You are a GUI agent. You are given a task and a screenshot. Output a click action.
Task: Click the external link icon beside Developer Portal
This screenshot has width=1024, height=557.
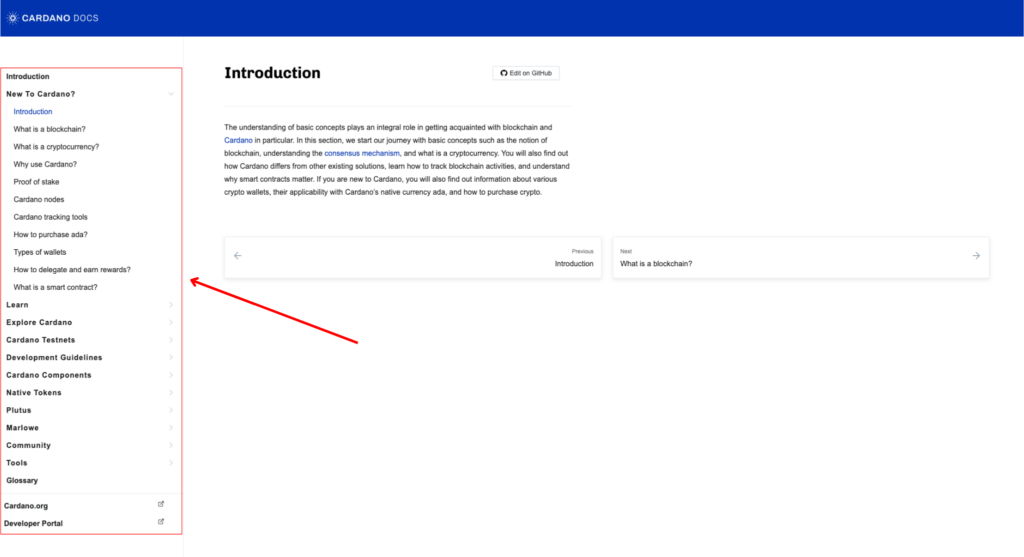point(161,522)
